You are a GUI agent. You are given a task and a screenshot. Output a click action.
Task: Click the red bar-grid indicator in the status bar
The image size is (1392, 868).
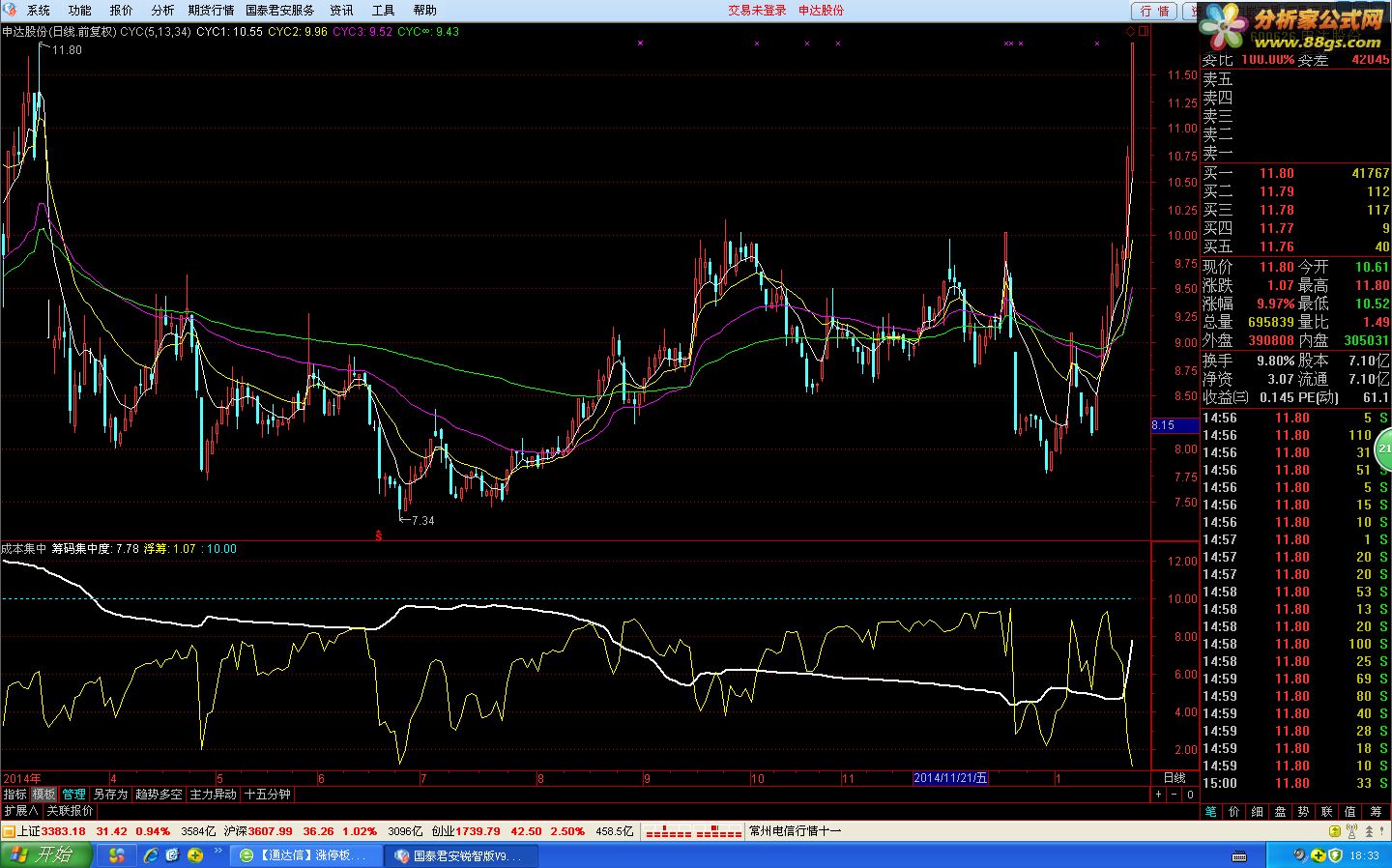click(693, 831)
